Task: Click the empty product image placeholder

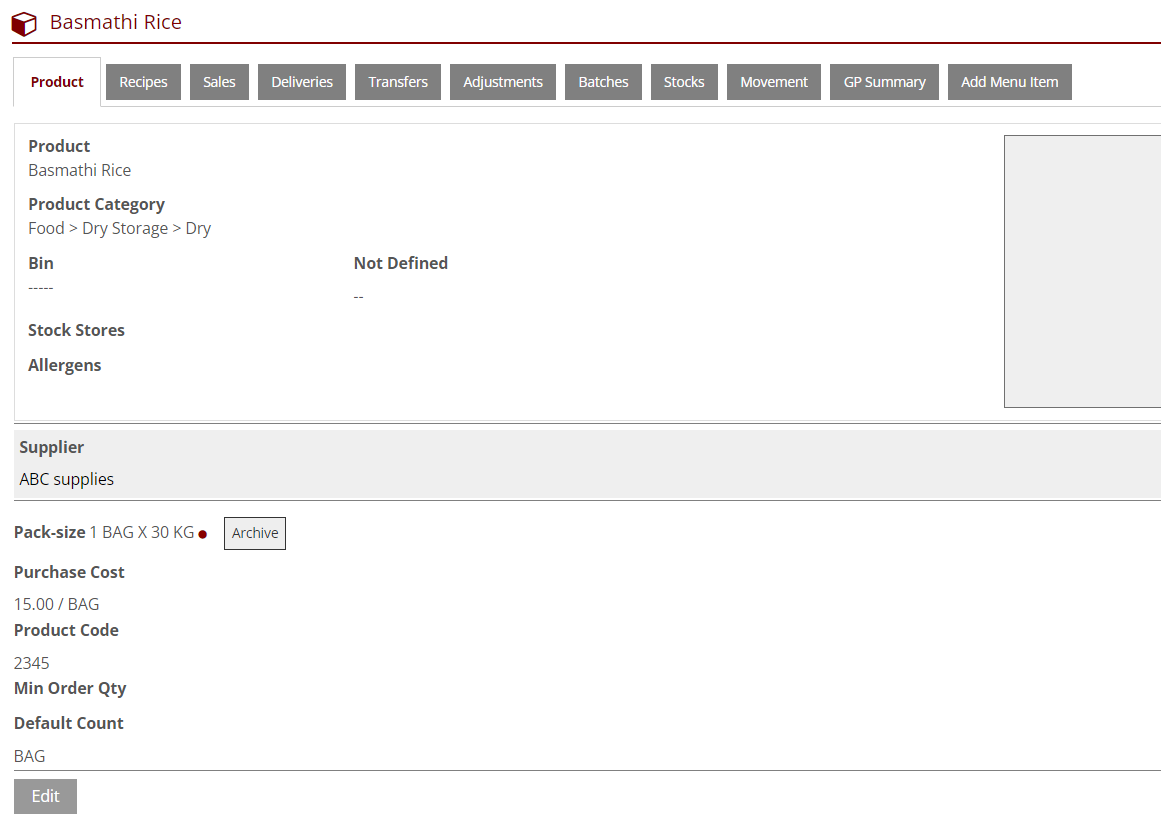Action: click(1082, 271)
